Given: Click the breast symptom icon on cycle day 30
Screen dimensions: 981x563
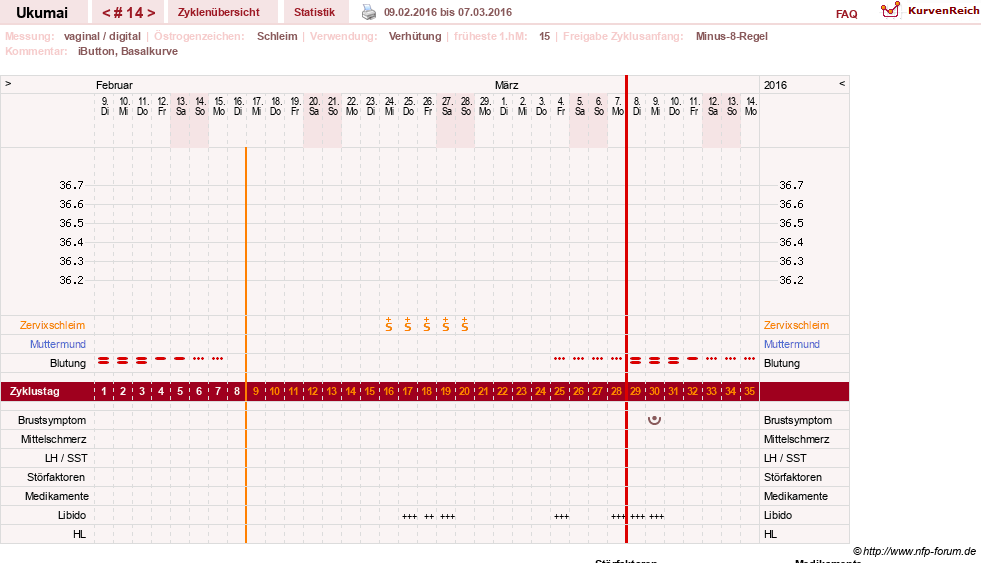Looking at the screenshot, I should click(x=654, y=420).
